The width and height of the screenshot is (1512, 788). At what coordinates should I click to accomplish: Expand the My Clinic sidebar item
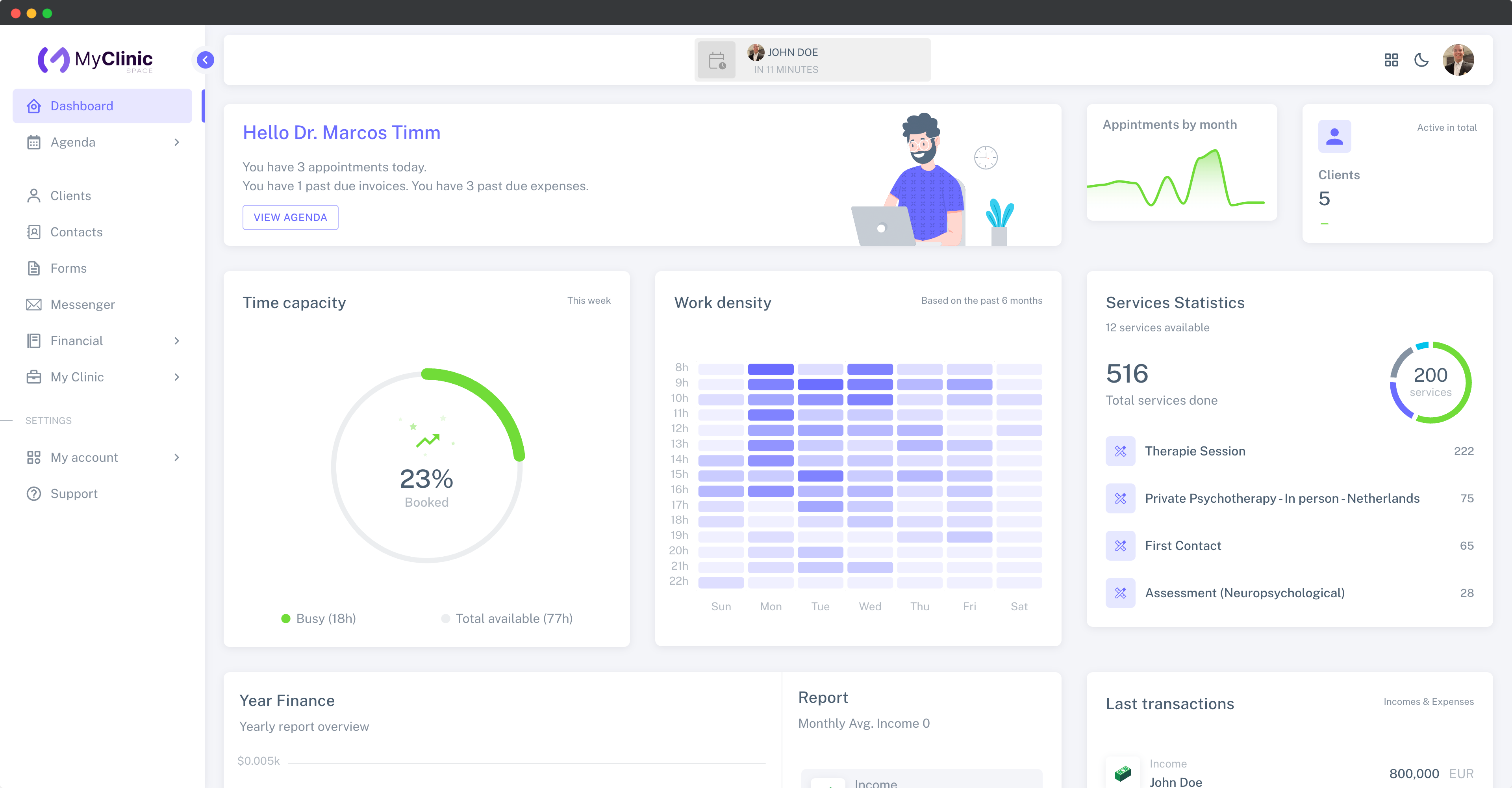coord(177,377)
